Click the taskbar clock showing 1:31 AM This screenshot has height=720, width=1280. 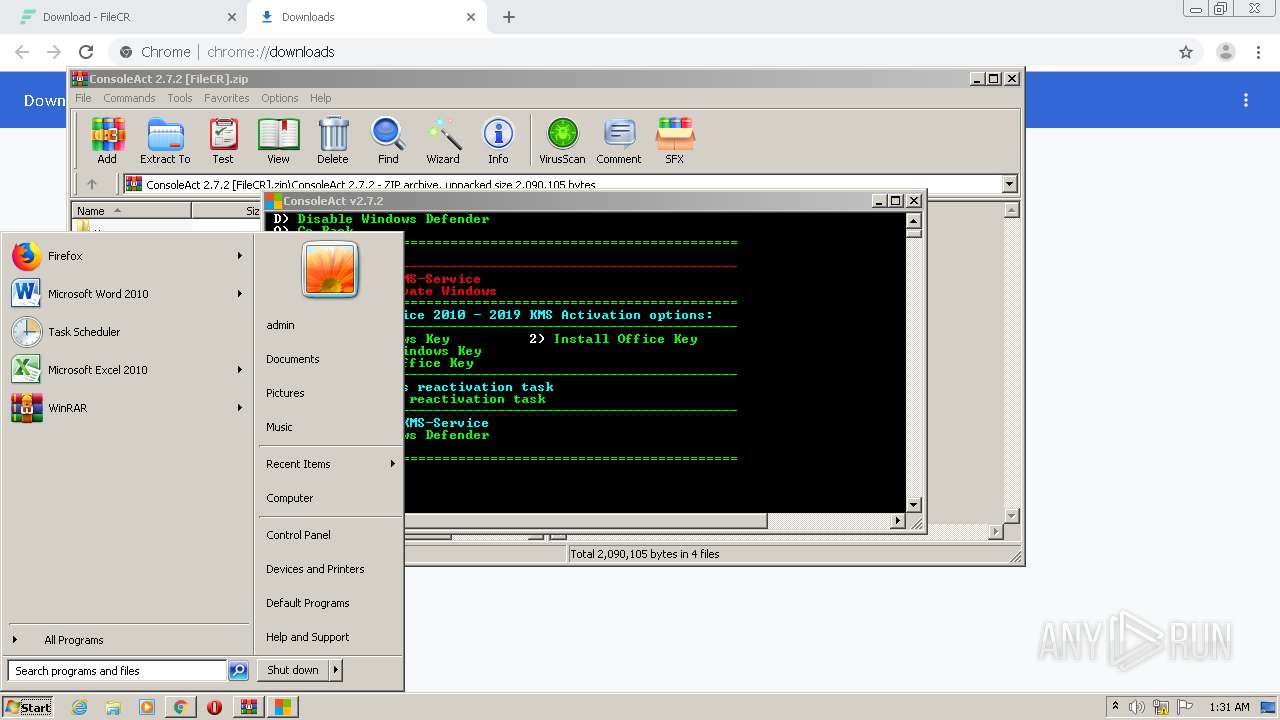[1229, 707]
